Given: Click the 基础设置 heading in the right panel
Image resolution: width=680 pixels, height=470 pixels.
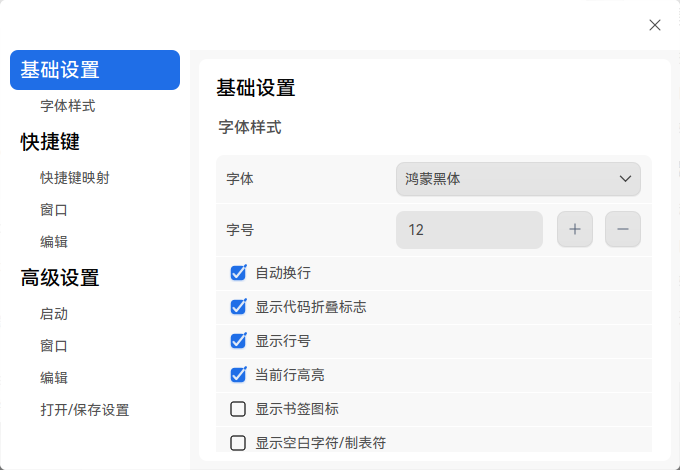Looking at the screenshot, I should [256, 88].
